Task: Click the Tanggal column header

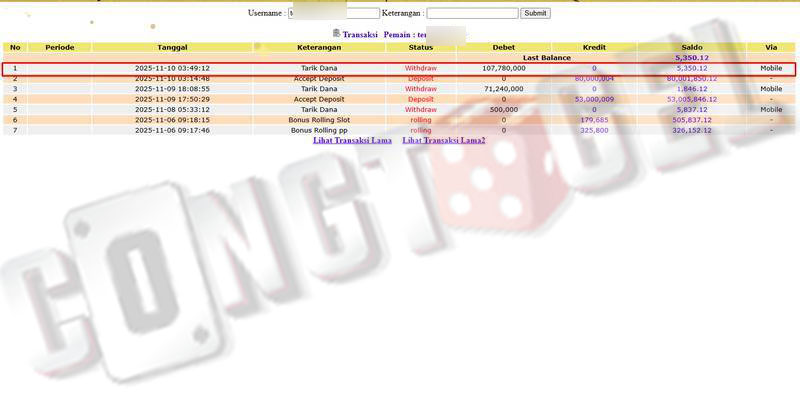Action: (171, 47)
